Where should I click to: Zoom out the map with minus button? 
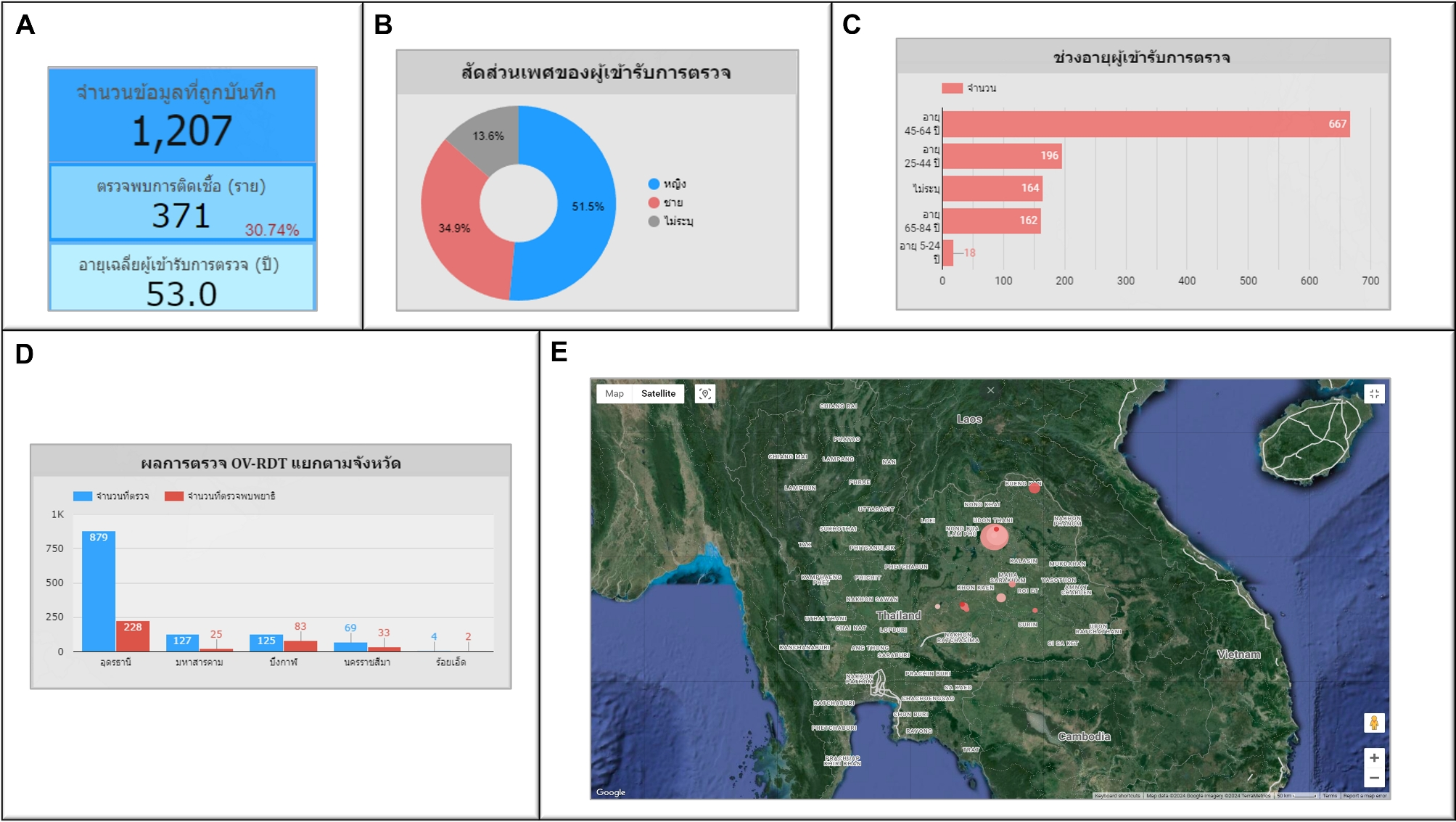coord(1374,778)
